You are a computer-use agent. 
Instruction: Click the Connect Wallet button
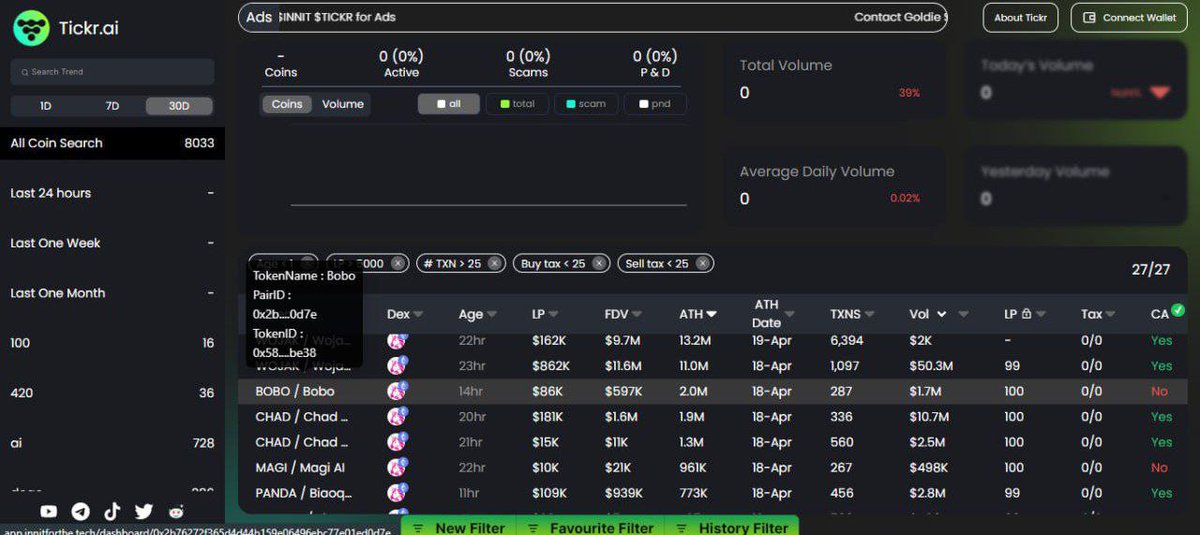[1130, 17]
